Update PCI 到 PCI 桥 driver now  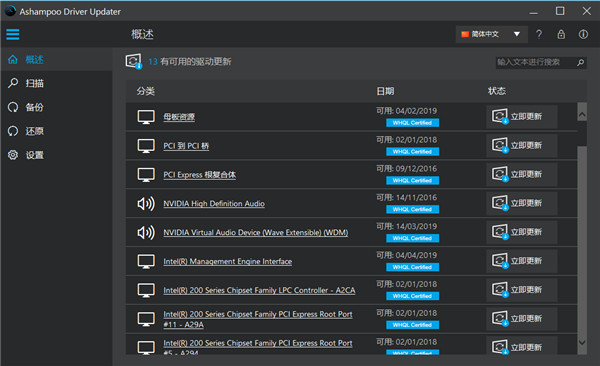coord(522,145)
